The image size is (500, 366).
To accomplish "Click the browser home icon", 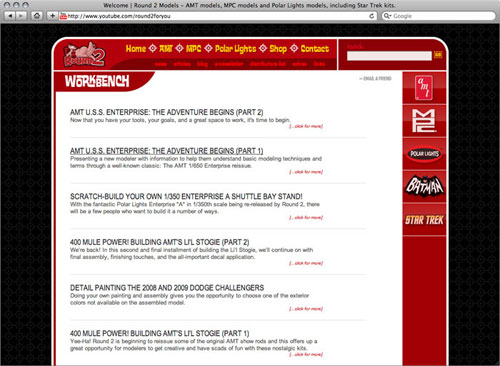I will pyautogui.click(x=37, y=16).
